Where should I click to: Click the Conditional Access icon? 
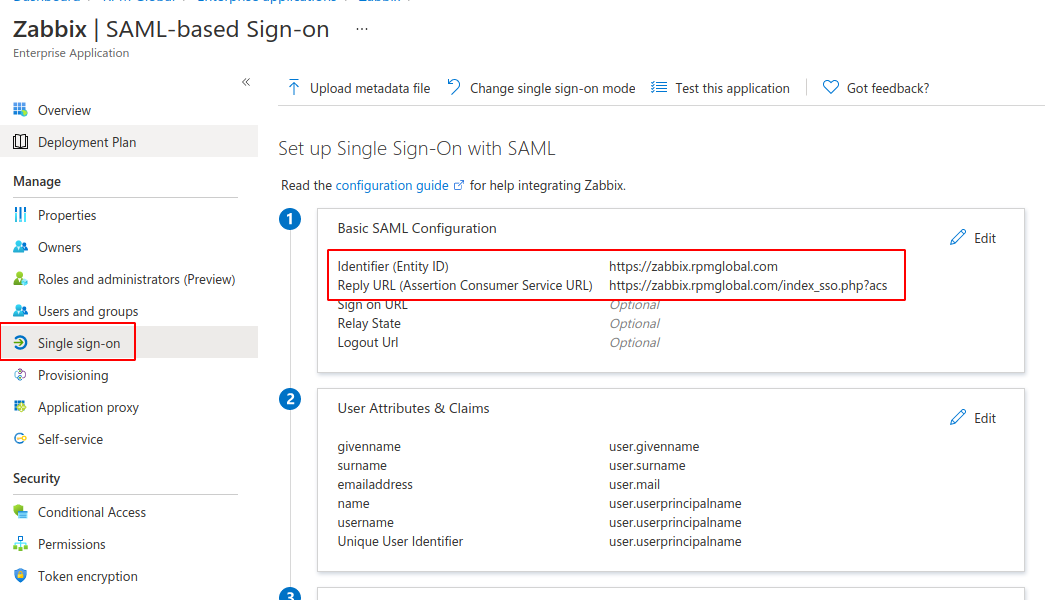(x=20, y=512)
